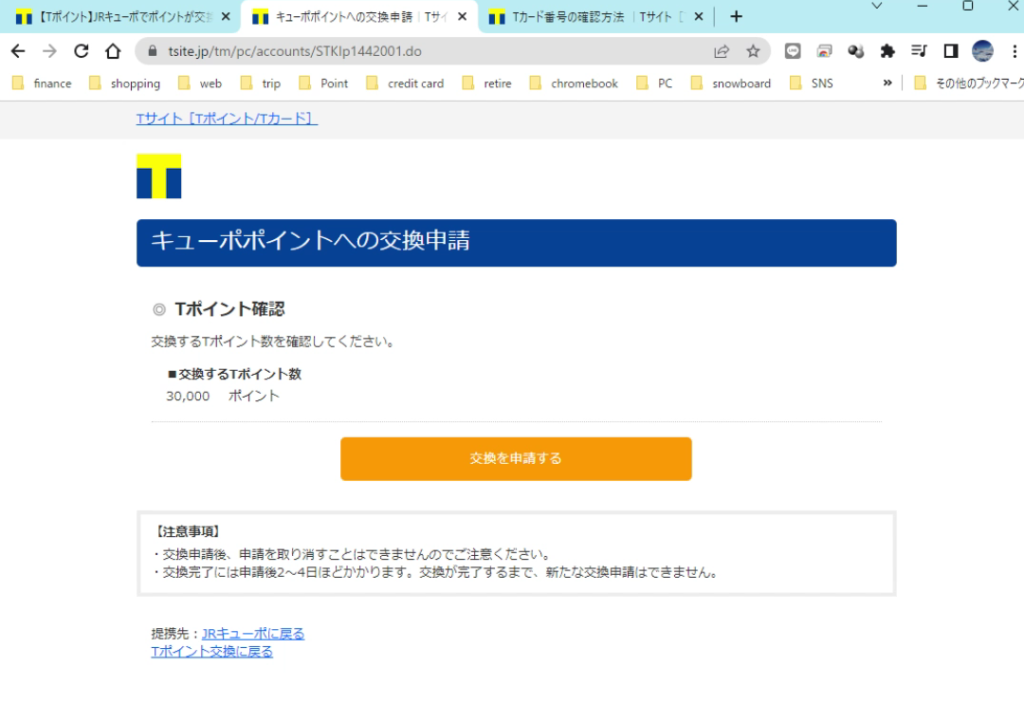The image size is (1024, 704).
Task: Open the その他のブックマーク folder
Action: click(x=968, y=83)
